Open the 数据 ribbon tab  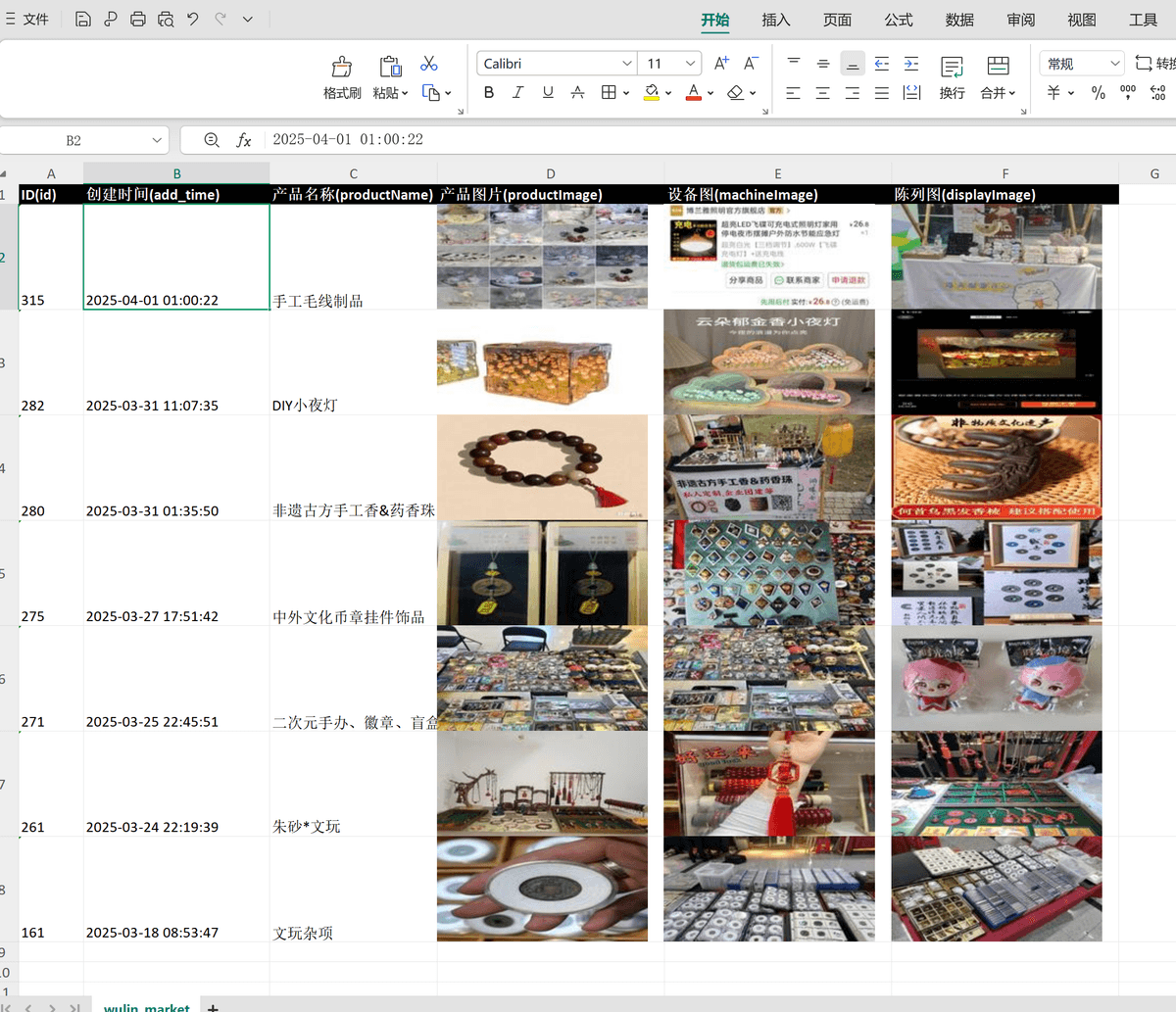click(959, 20)
